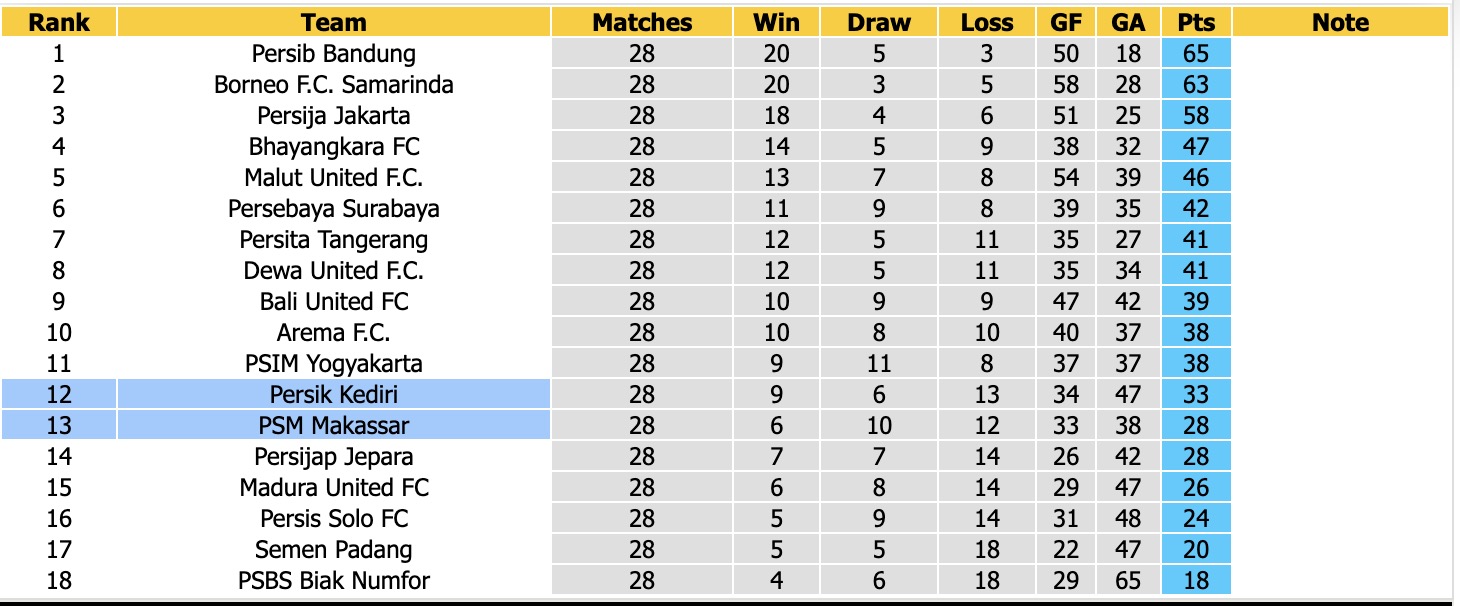The width and height of the screenshot is (1460, 606).
Task: Click the Note column header
Action: [x=1340, y=22]
